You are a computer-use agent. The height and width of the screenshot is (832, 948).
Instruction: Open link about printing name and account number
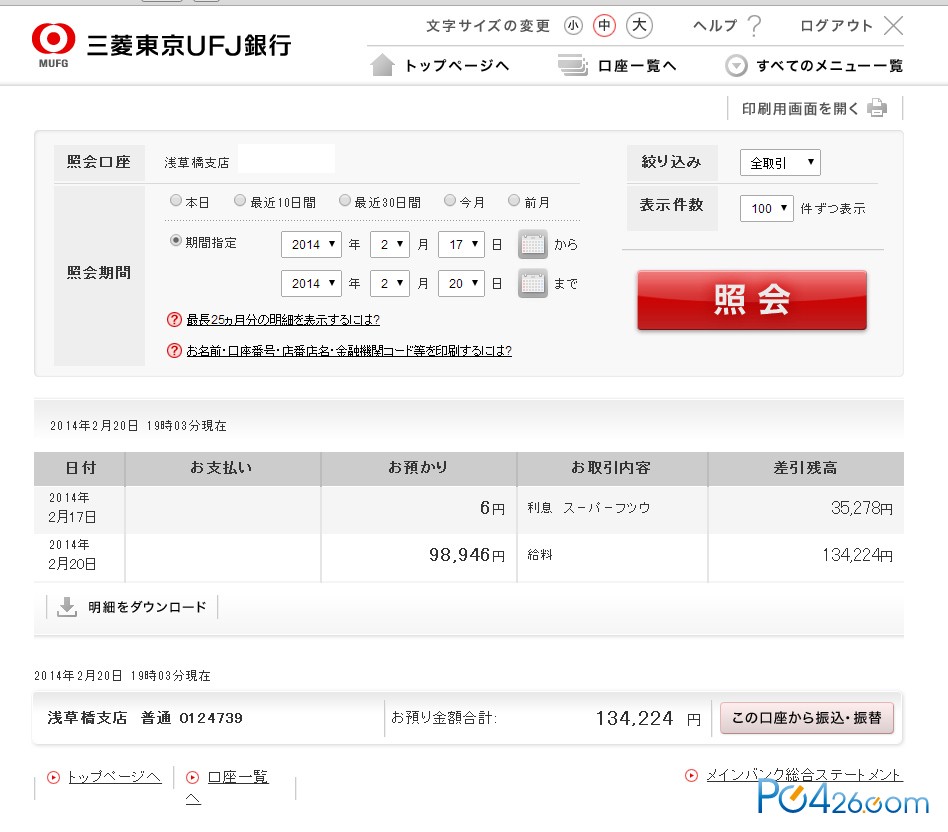(349, 351)
